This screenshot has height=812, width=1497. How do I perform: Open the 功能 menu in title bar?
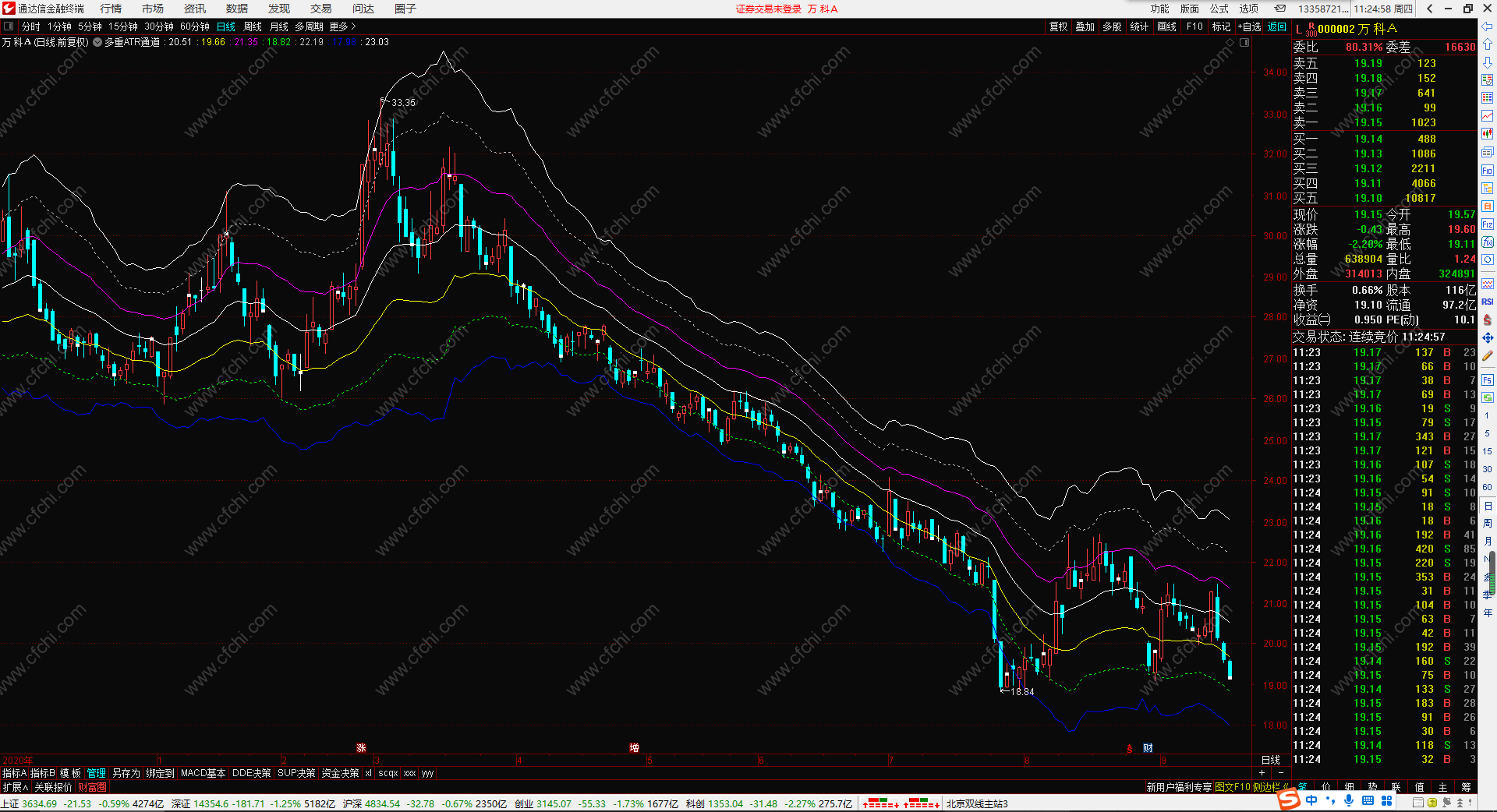point(1160,9)
